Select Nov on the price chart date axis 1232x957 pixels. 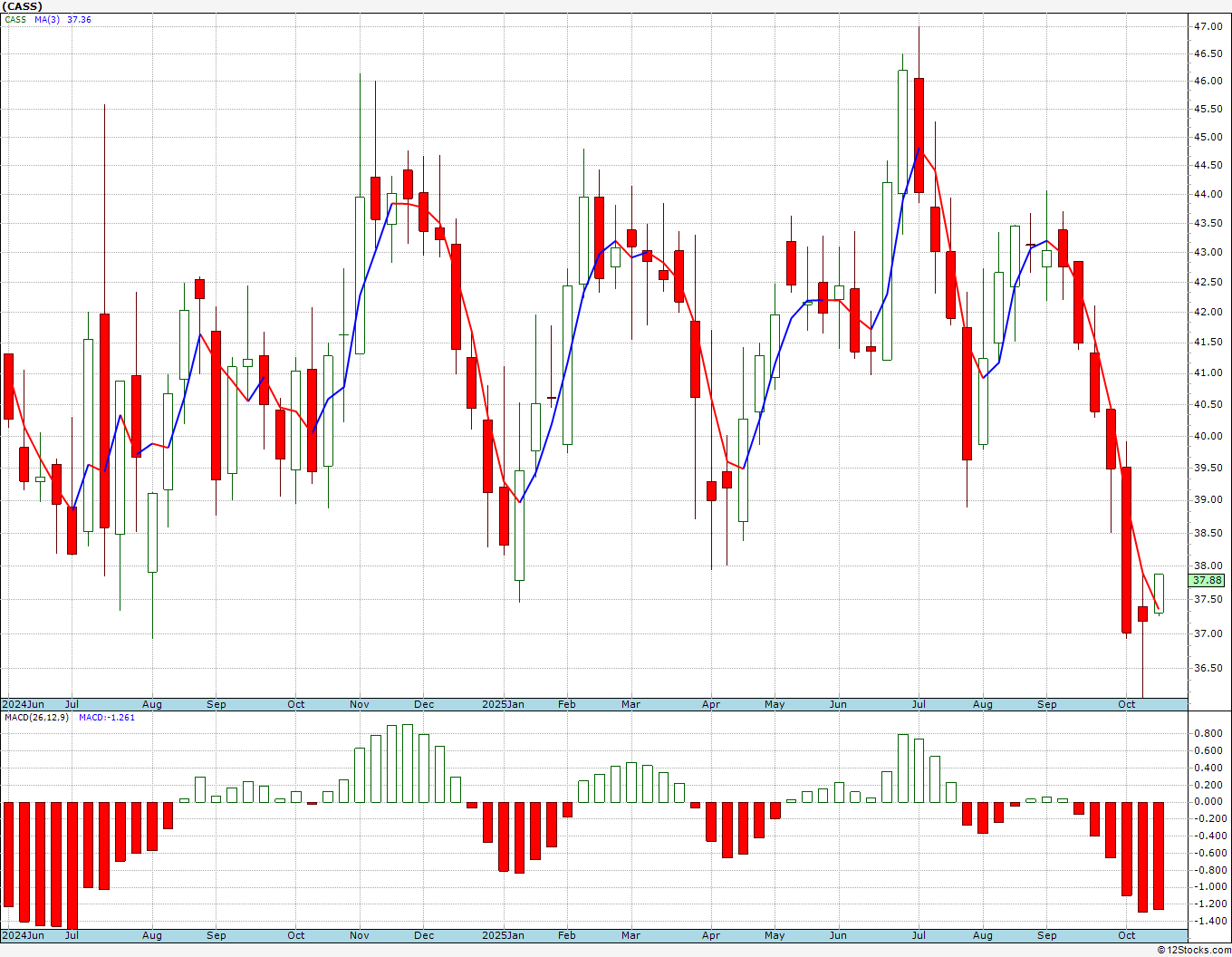tap(360, 704)
